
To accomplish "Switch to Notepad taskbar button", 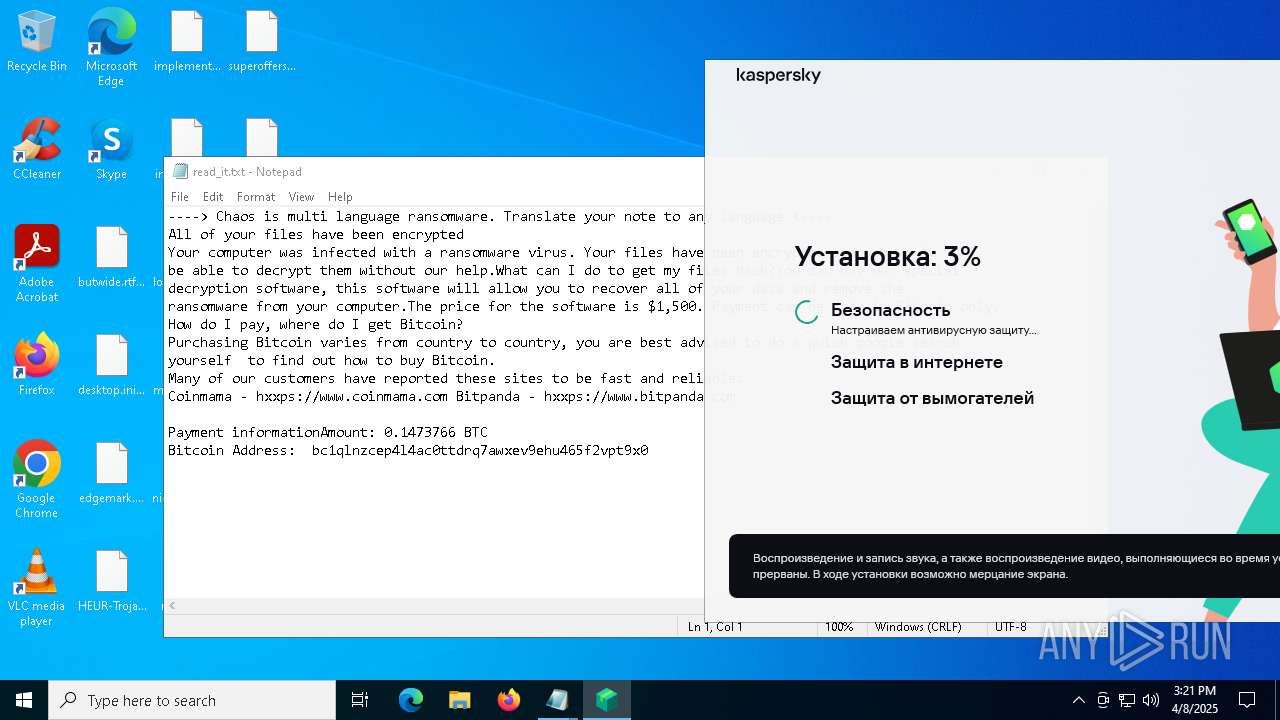I will click(557, 700).
